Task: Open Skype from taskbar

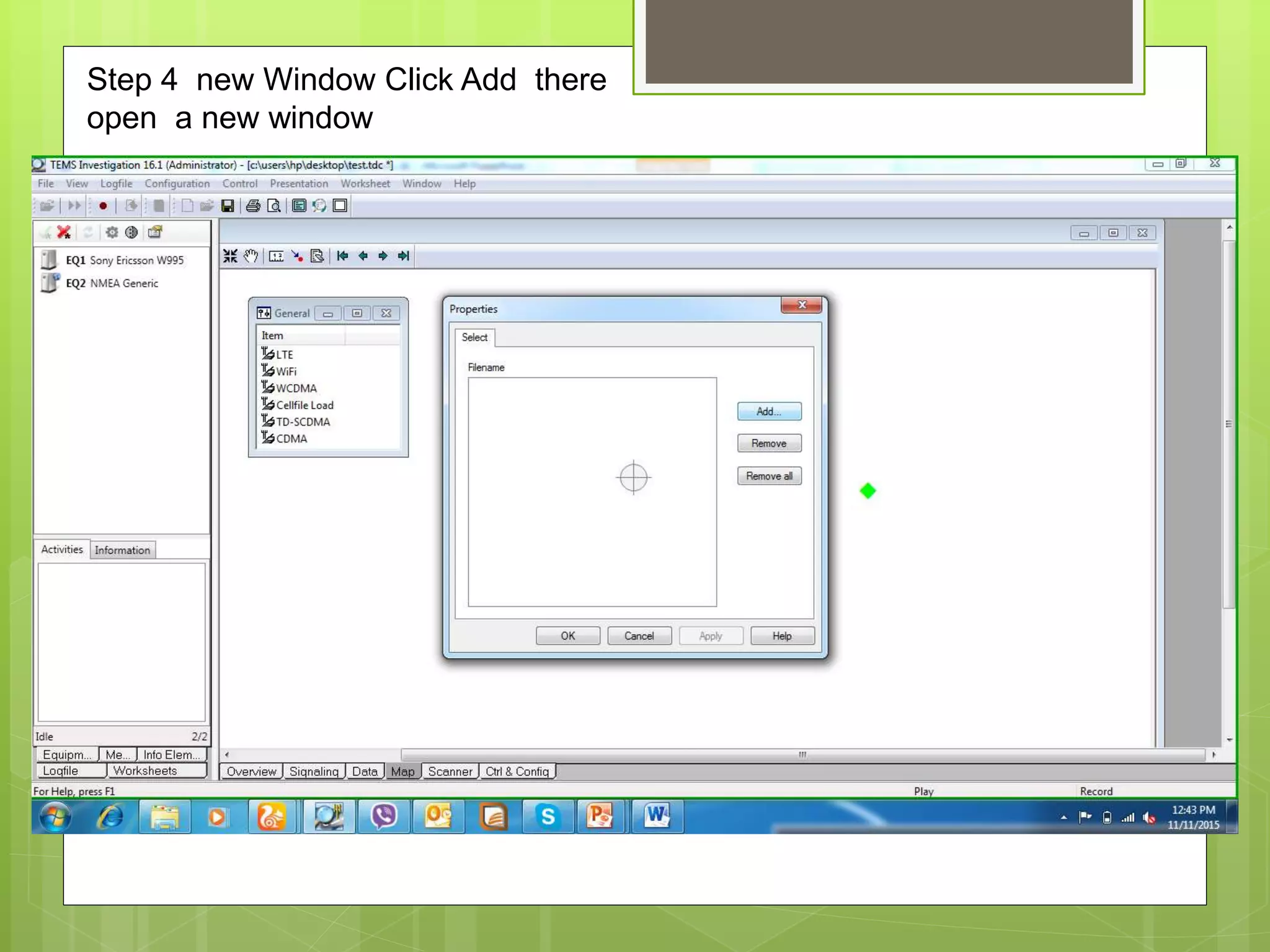Action: coord(548,817)
